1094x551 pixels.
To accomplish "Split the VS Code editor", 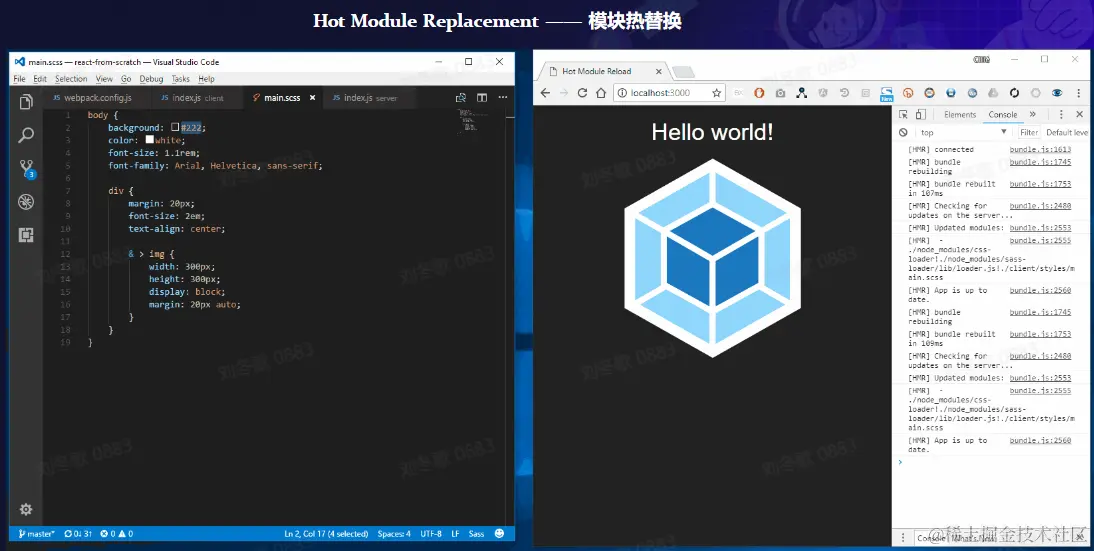I will pyautogui.click(x=482, y=98).
